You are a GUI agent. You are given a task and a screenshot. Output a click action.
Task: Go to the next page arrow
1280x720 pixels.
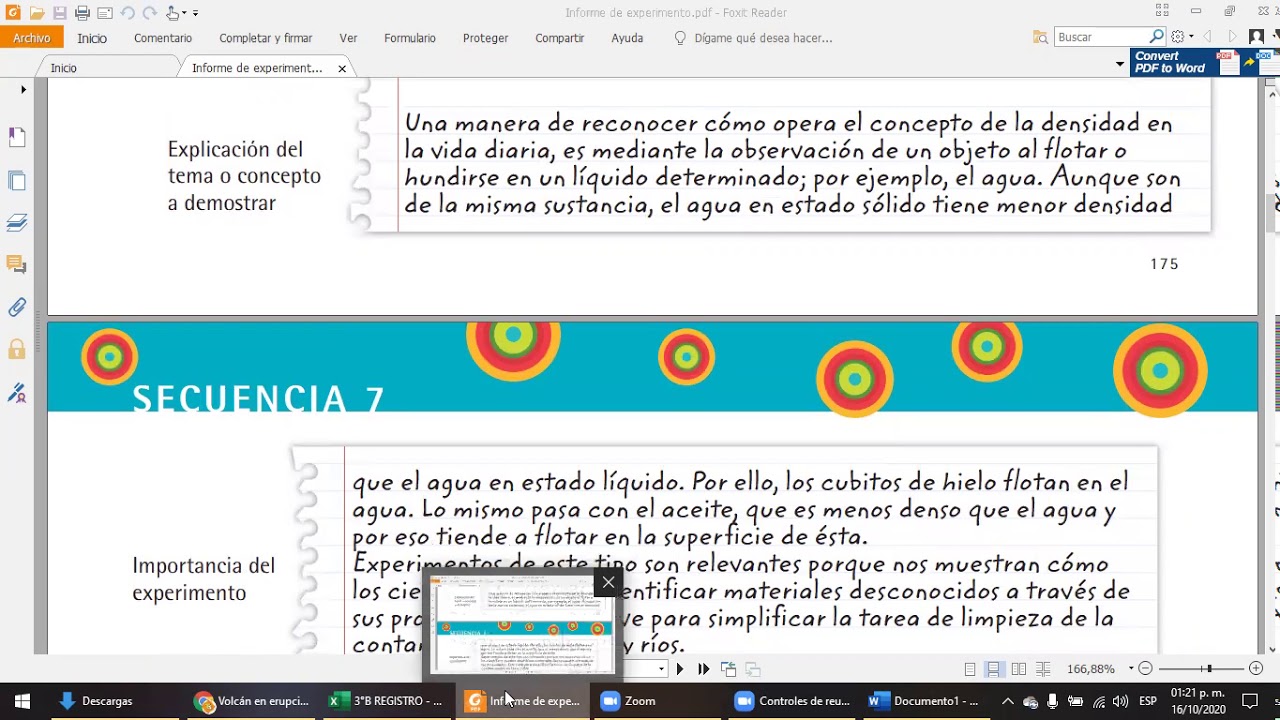tap(680, 669)
